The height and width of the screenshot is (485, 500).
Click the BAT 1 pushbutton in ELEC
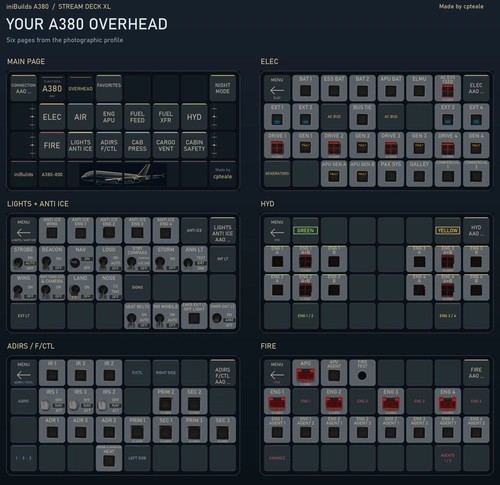pos(306,88)
